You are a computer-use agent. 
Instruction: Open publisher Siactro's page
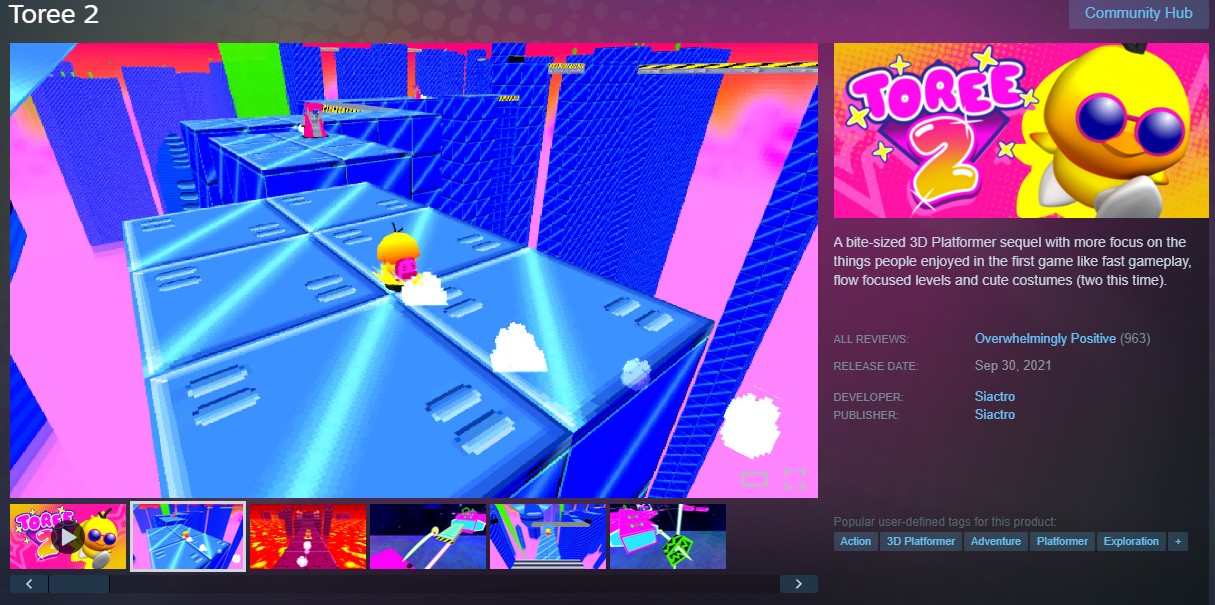pyautogui.click(x=995, y=414)
